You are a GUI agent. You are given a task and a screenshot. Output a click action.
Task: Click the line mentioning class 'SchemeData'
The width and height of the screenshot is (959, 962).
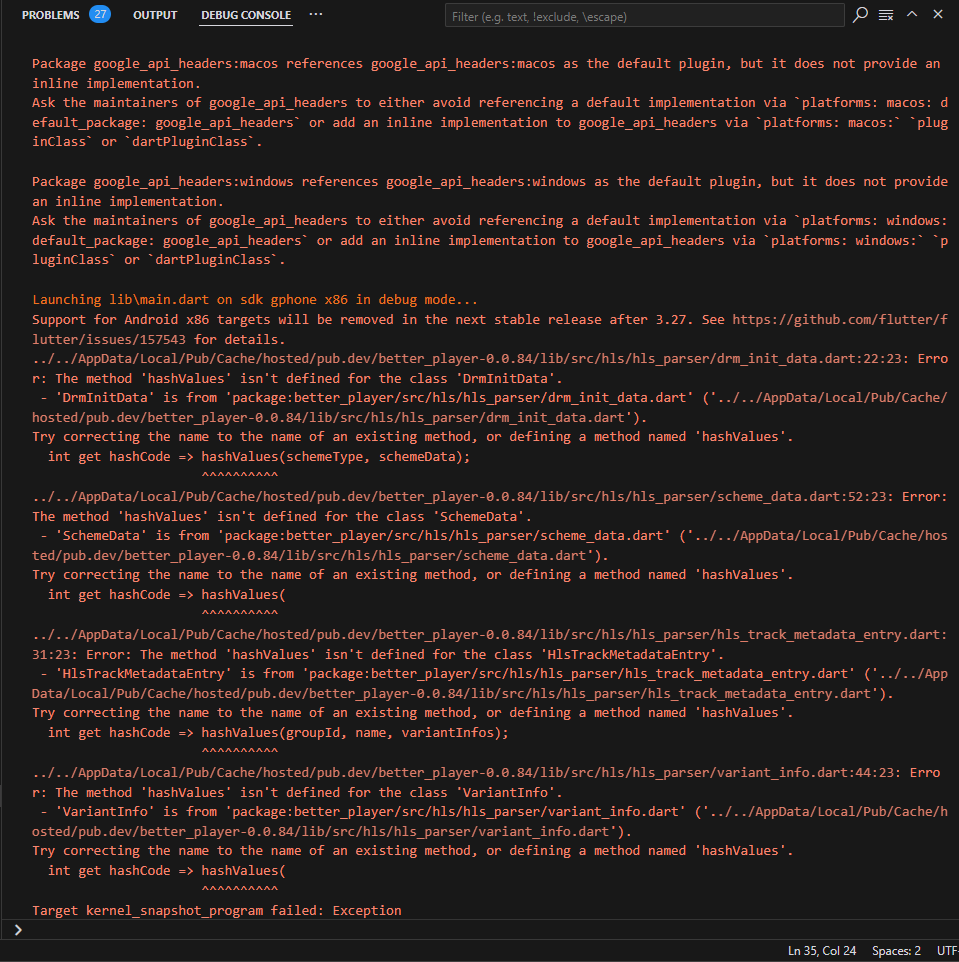[282, 517]
